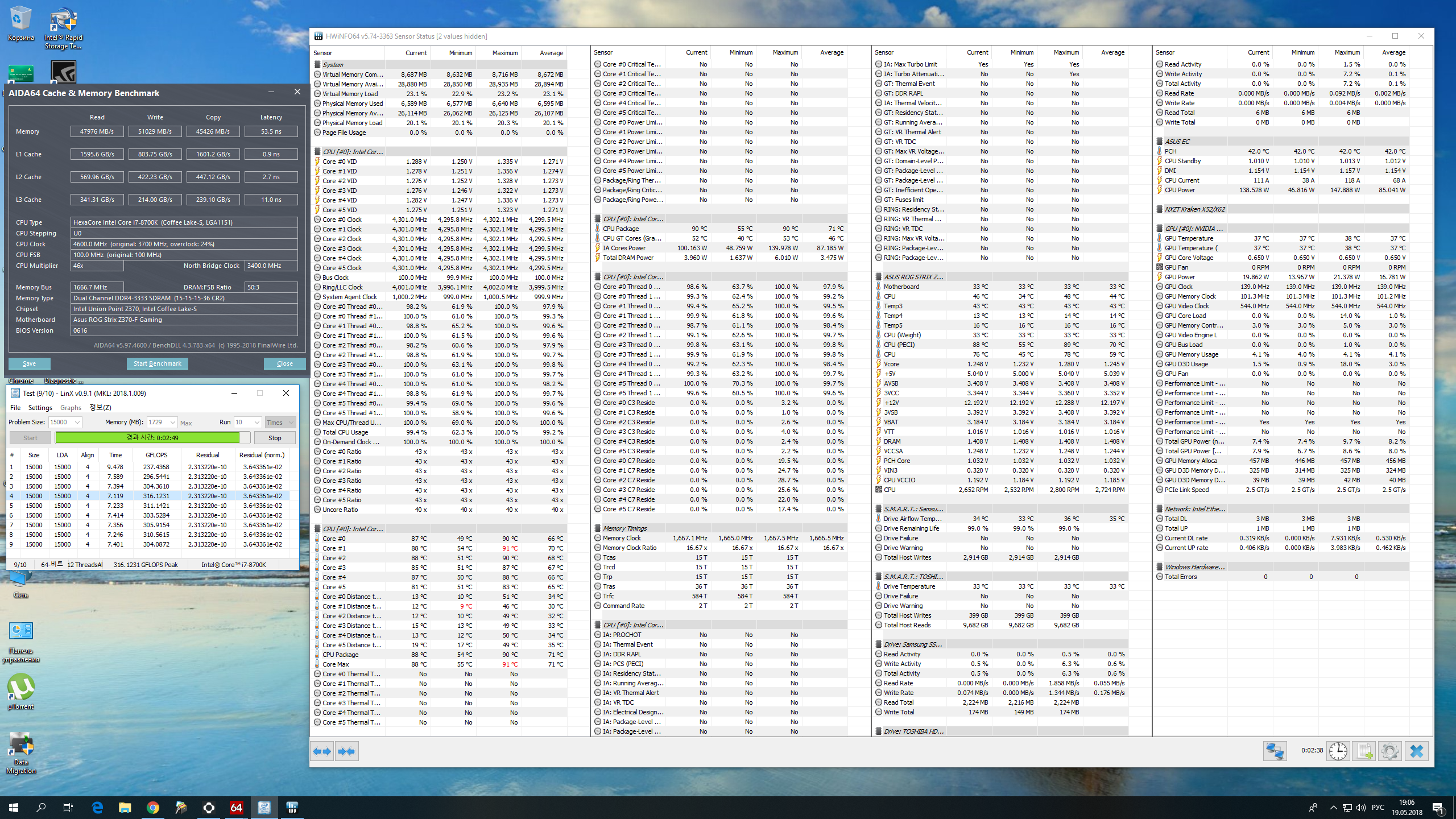Open HWiNFO sensor settings gear

coord(1390,751)
